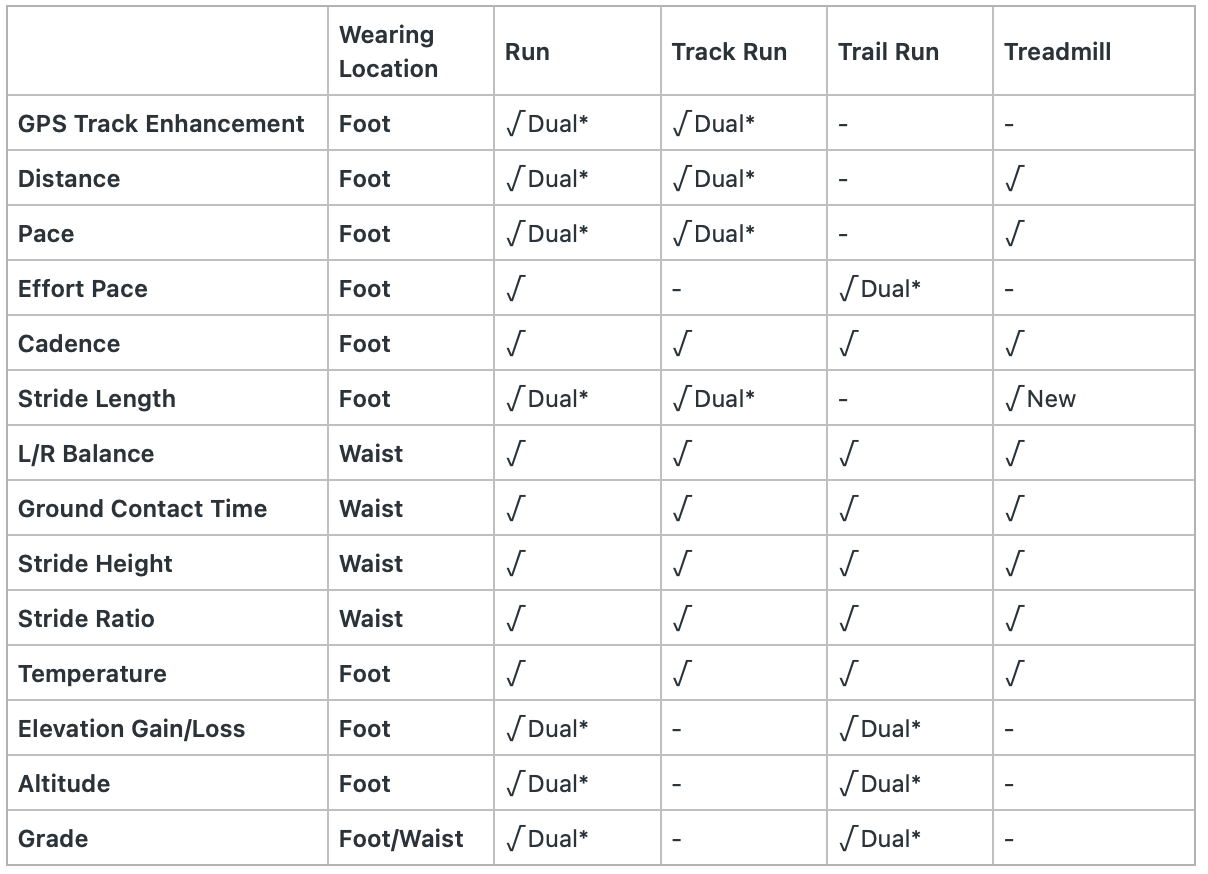
Task: Click the Elevation Gain/Loss row label
Action: tap(131, 729)
